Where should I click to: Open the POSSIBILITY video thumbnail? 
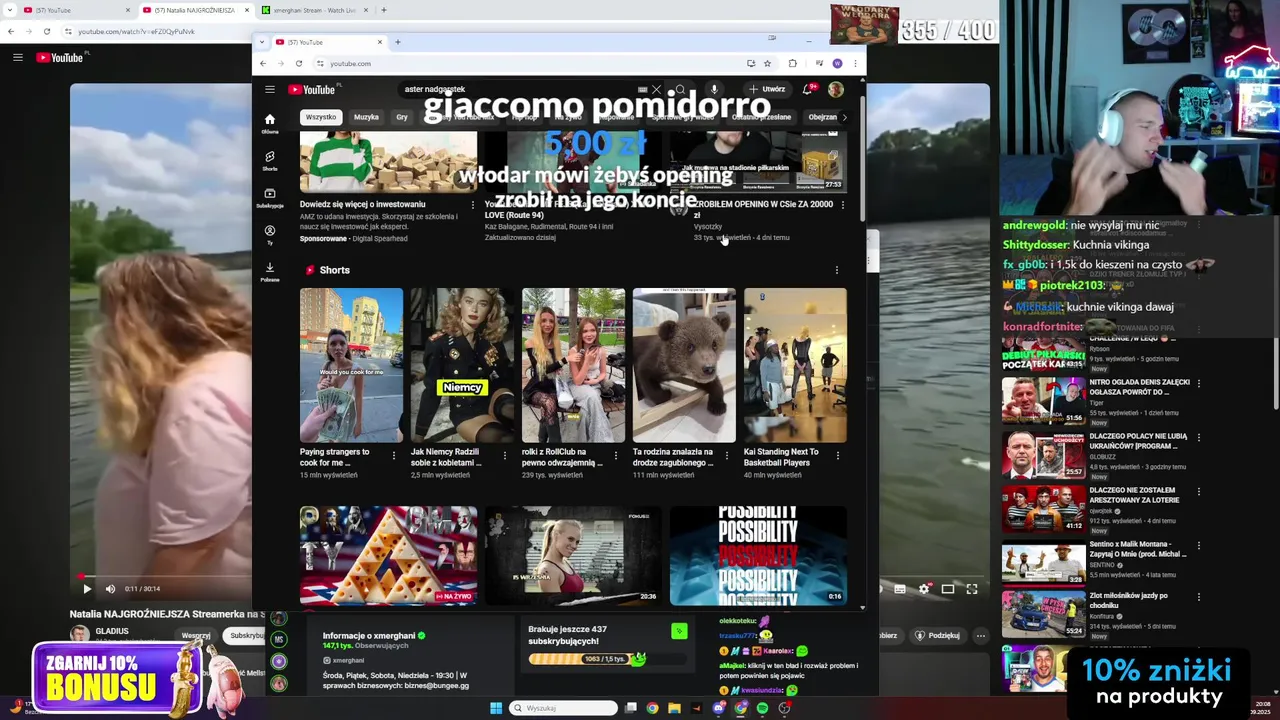[x=758, y=555]
